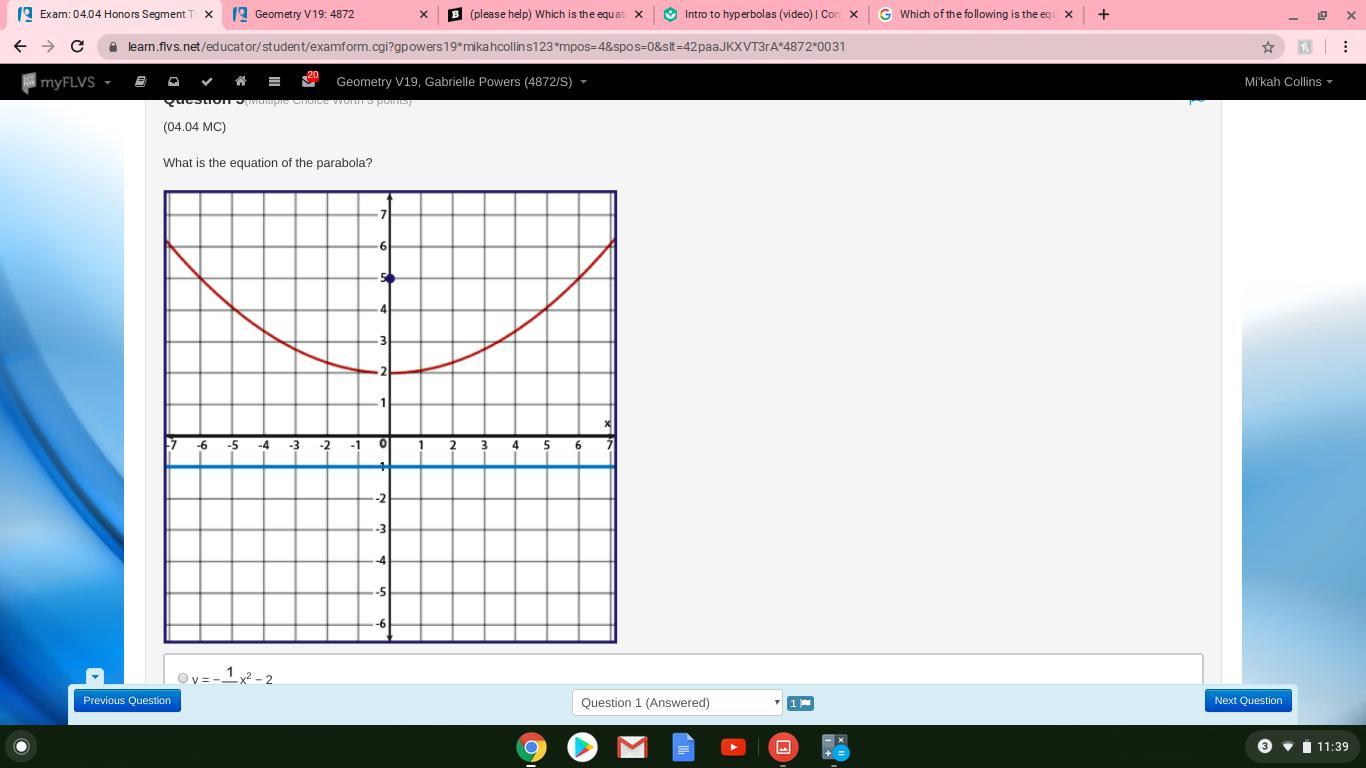Image resolution: width=1366 pixels, height=768 pixels.
Task: Open the red image app on shelf
Action: tap(783, 747)
